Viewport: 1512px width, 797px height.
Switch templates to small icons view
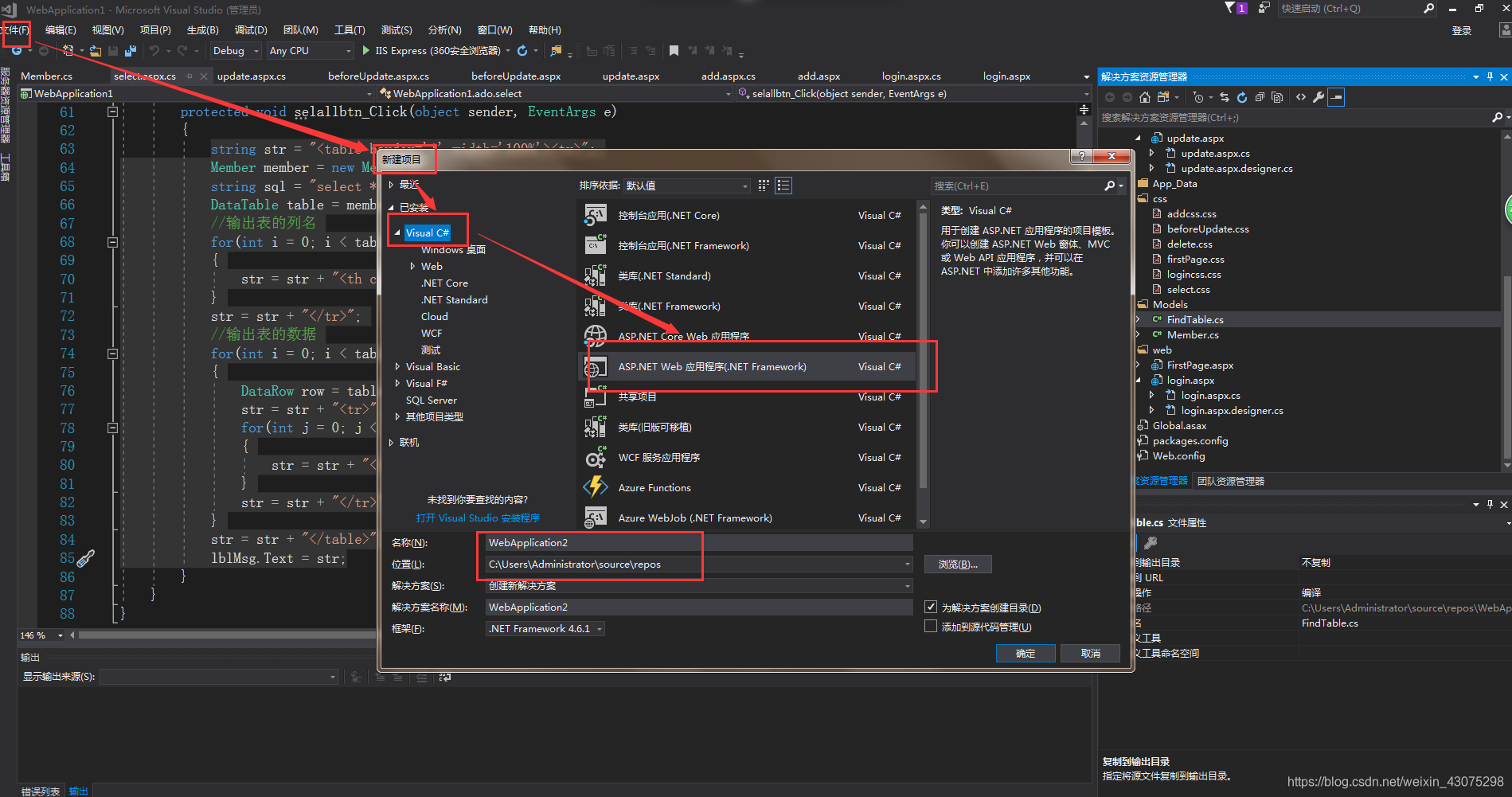[x=764, y=186]
